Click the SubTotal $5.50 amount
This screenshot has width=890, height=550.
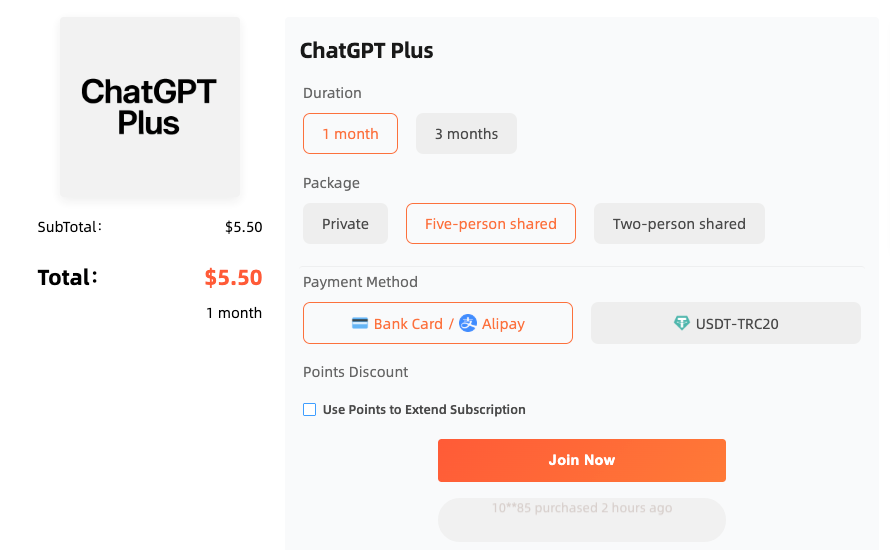pyautogui.click(x=243, y=227)
